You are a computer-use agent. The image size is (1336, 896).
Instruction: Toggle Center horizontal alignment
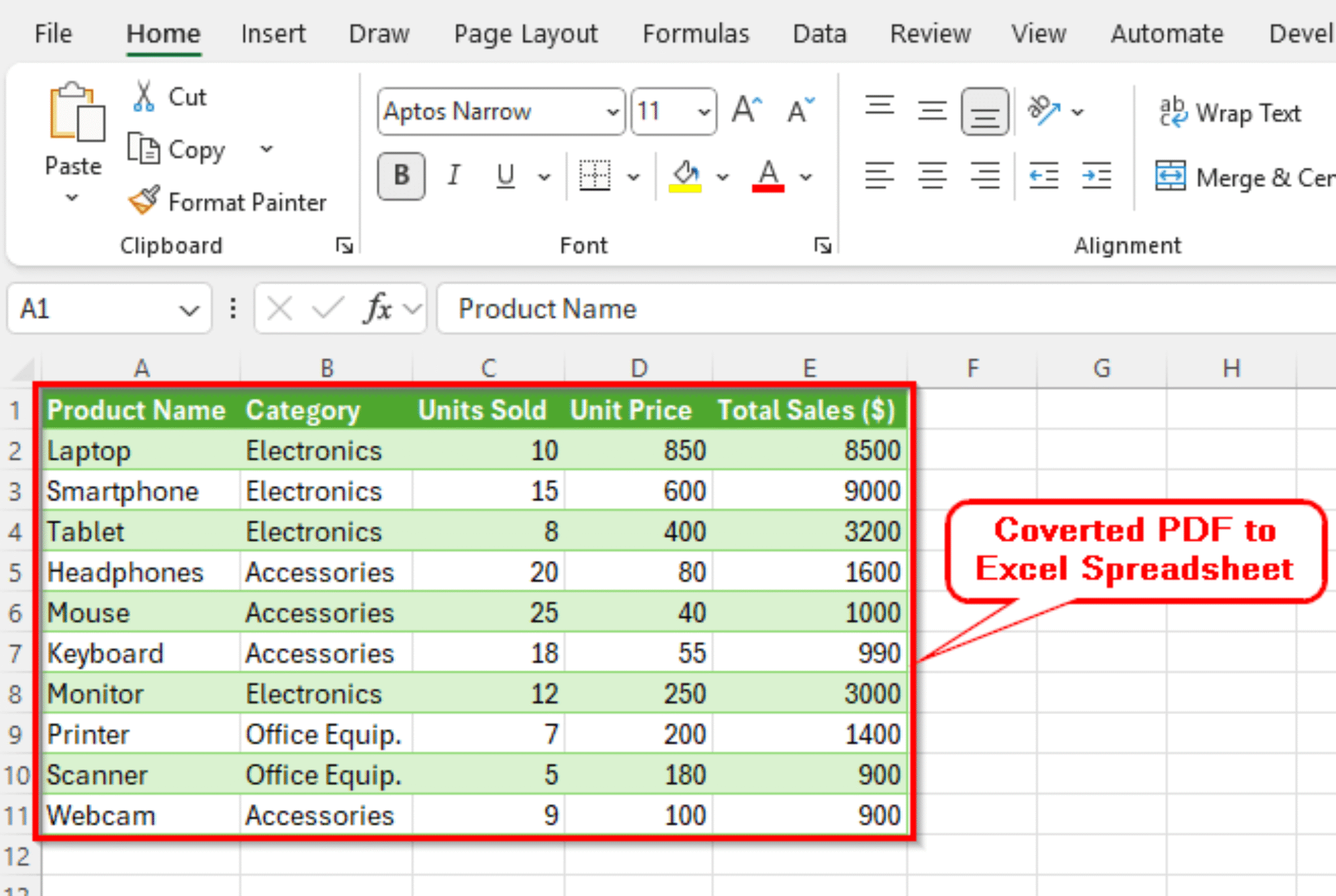[x=932, y=176]
